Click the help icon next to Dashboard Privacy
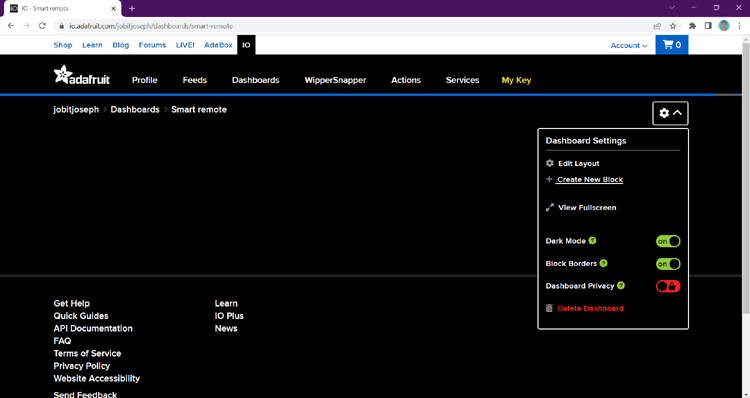Image resolution: width=750 pixels, height=398 pixels. click(x=621, y=286)
